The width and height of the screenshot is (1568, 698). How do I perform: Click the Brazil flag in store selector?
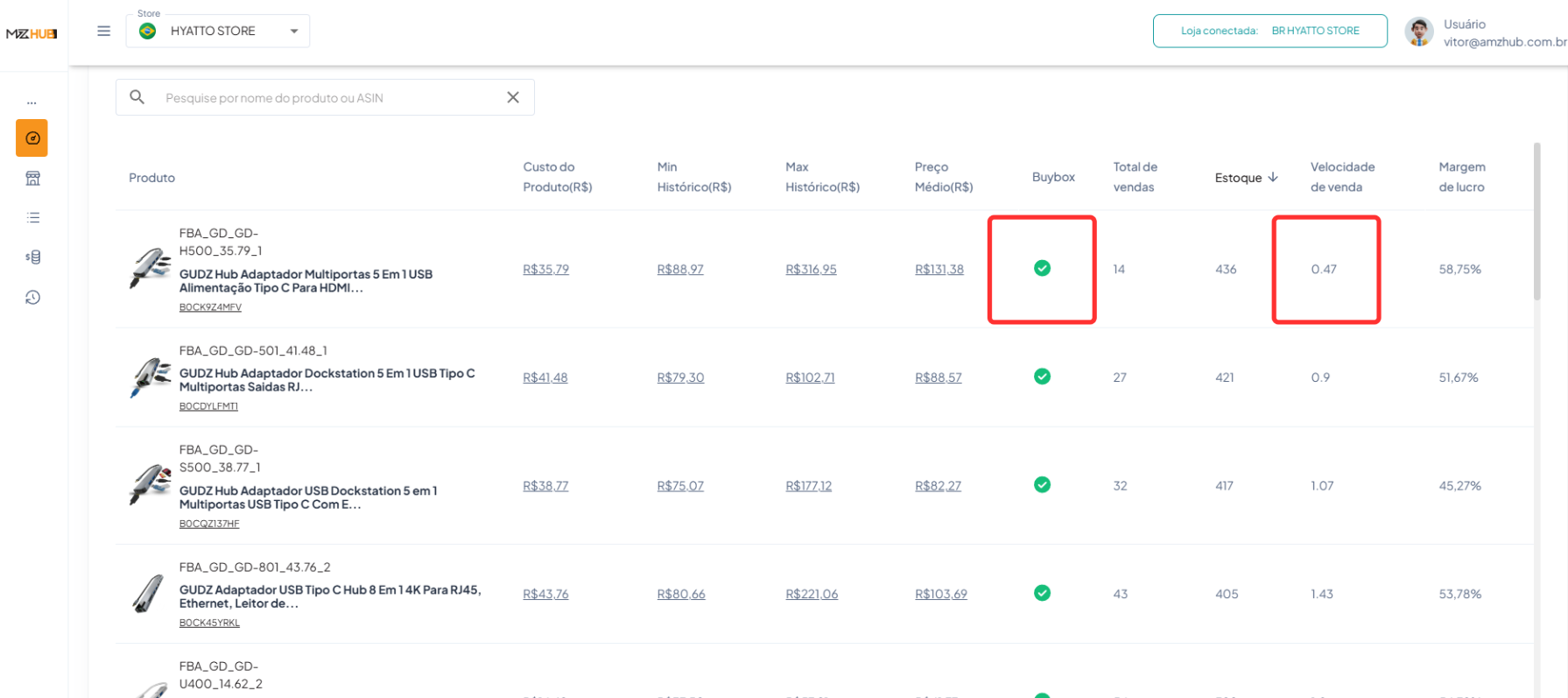148,31
